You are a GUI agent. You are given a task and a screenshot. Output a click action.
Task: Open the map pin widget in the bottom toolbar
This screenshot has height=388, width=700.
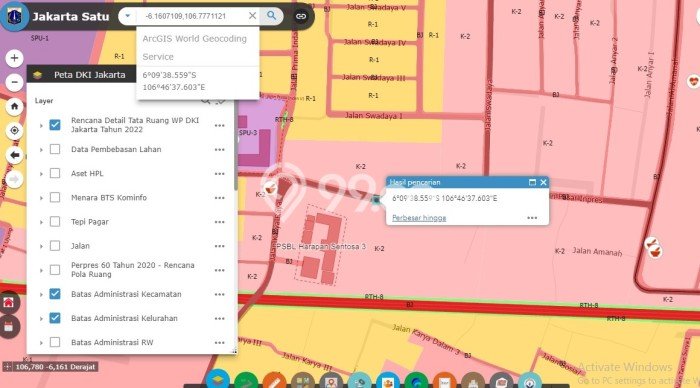(331, 381)
